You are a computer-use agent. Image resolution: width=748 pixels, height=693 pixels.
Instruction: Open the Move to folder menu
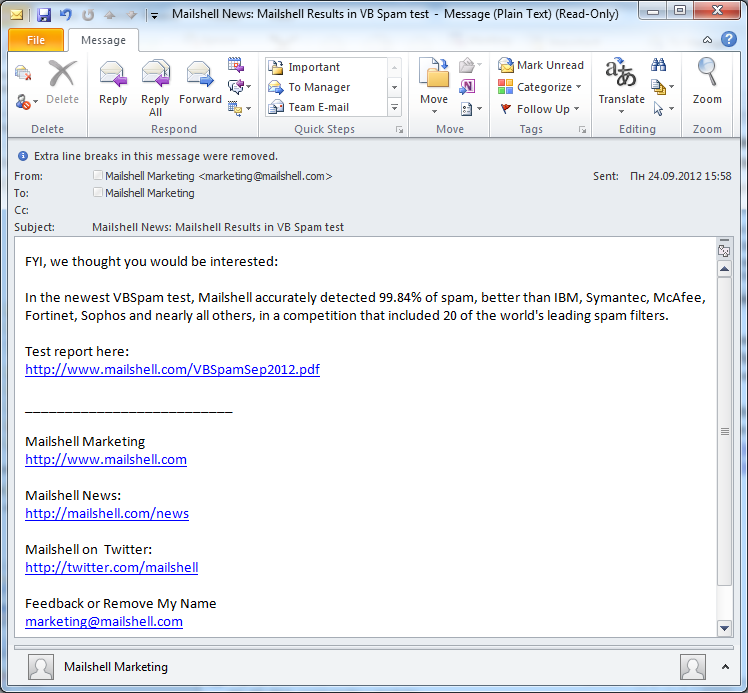pyautogui.click(x=434, y=86)
